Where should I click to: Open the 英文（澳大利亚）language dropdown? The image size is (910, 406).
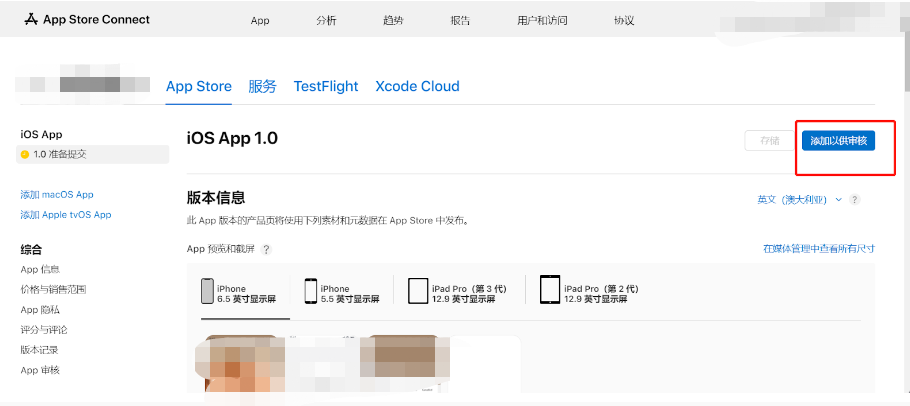click(x=800, y=200)
